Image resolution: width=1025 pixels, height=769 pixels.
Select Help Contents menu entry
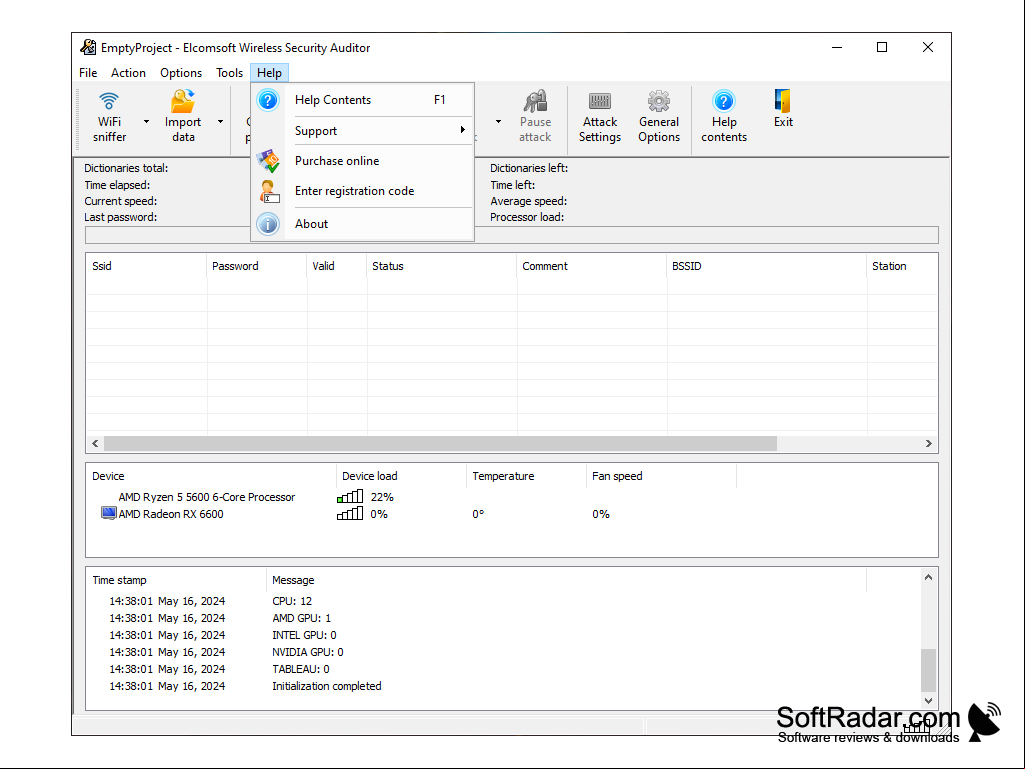coord(362,100)
